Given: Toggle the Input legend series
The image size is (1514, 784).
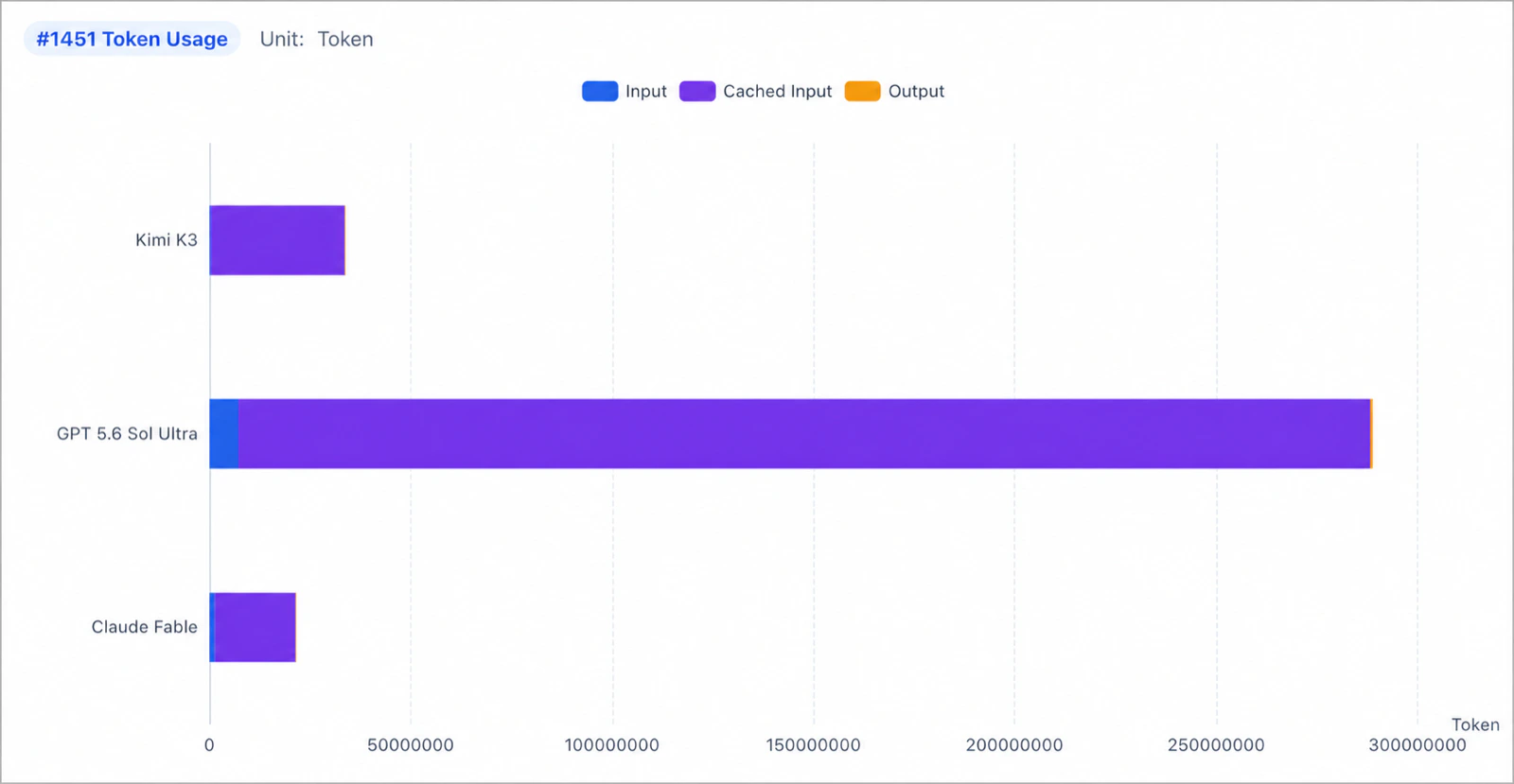Looking at the screenshot, I should tap(625, 91).
